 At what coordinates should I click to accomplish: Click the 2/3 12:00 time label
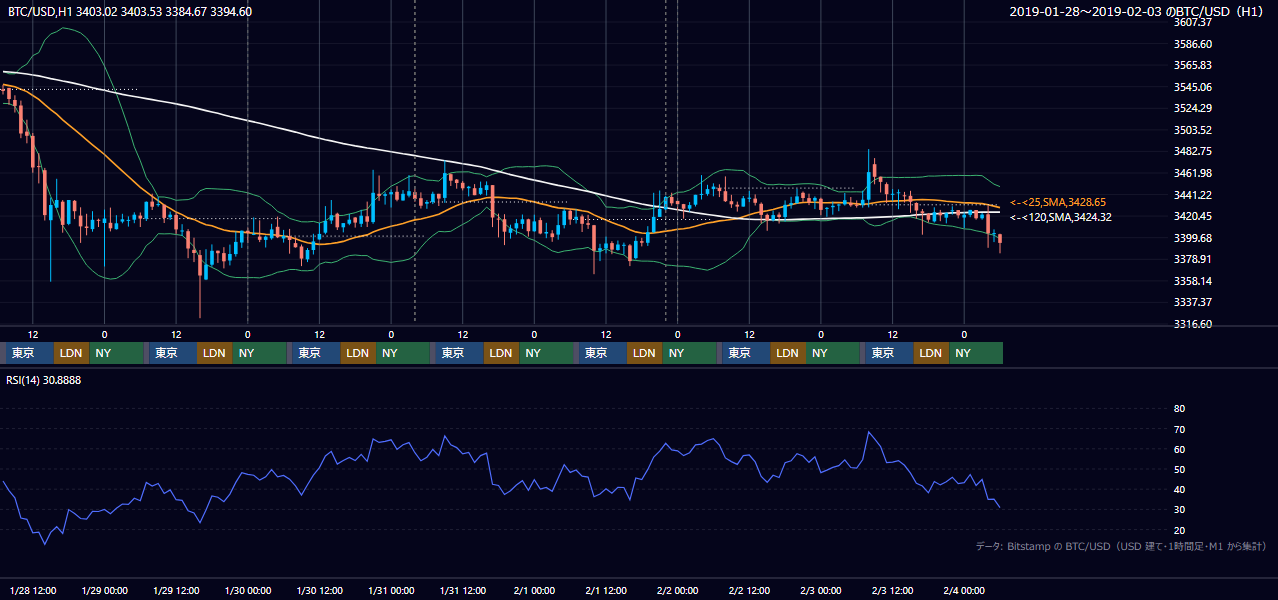click(894, 590)
